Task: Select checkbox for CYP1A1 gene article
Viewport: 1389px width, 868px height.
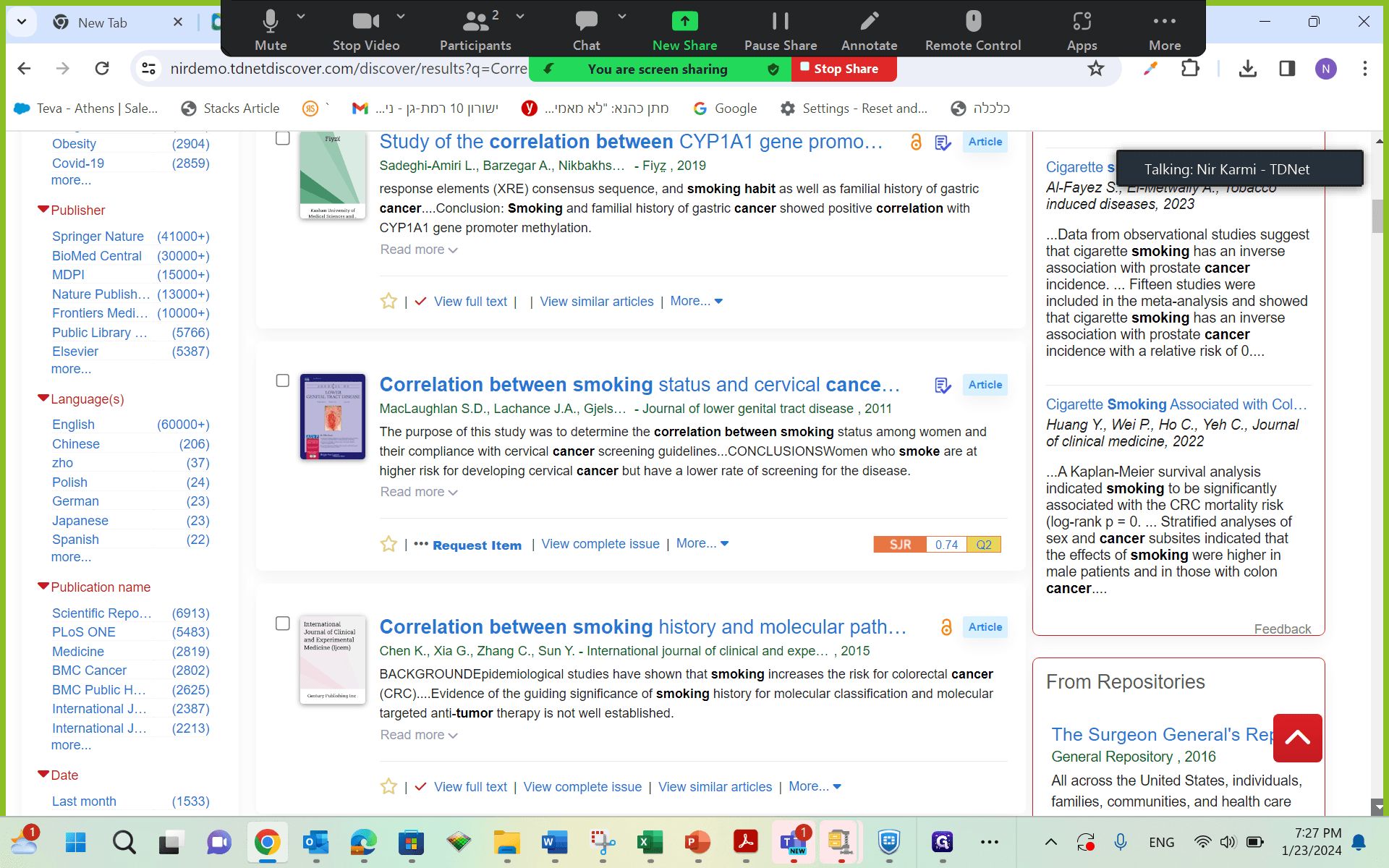Action: [x=283, y=138]
